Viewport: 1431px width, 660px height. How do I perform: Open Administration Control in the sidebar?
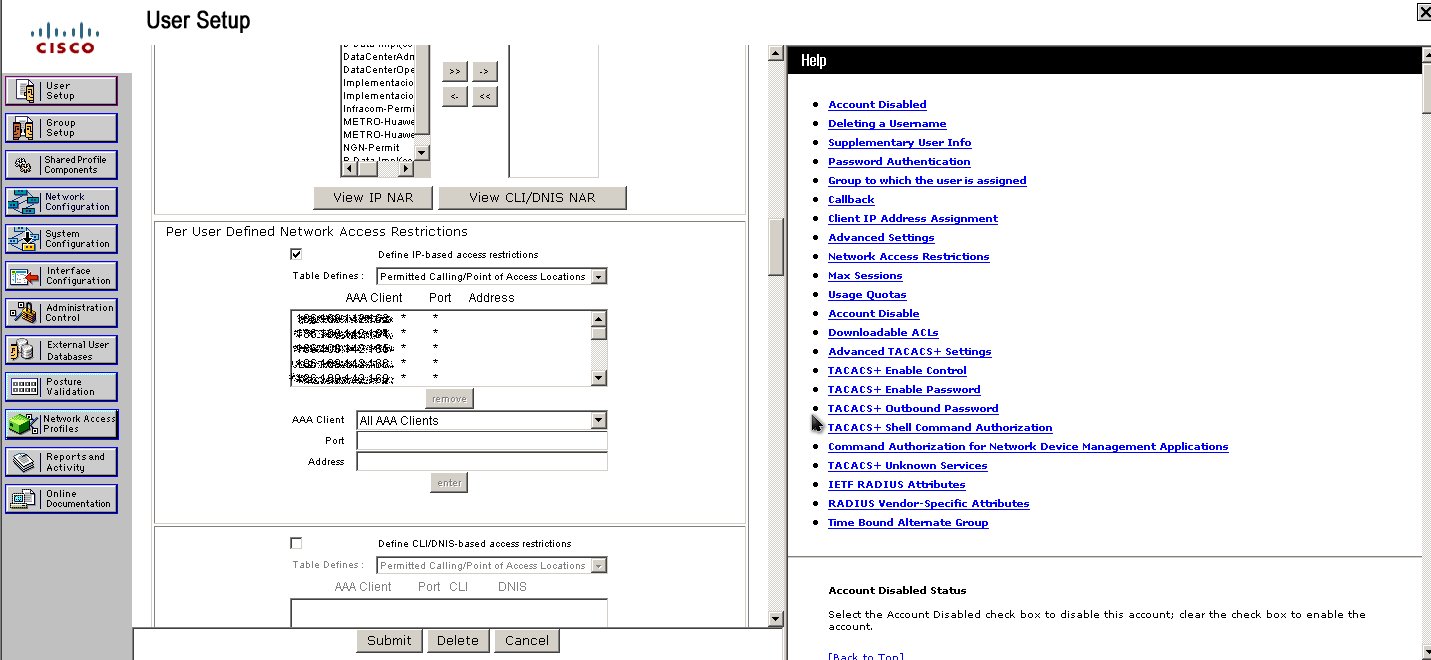click(x=61, y=313)
